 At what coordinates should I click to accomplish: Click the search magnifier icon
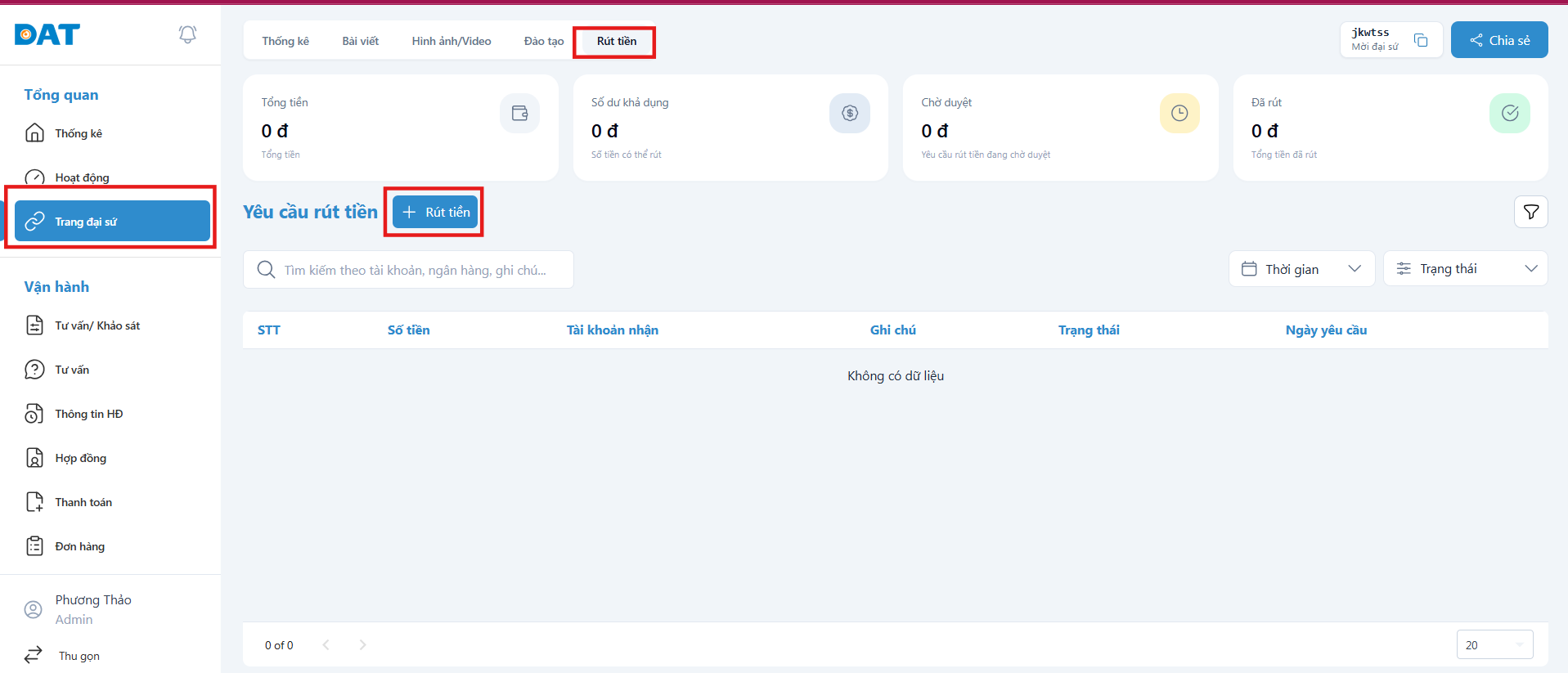(266, 270)
